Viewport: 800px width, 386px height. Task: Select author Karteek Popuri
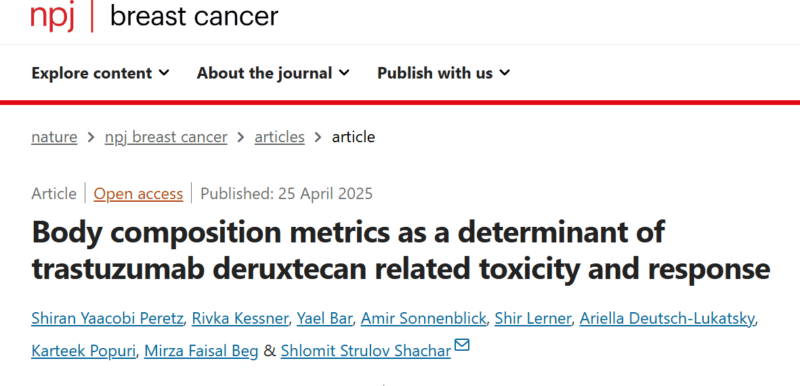pos(84,351)
